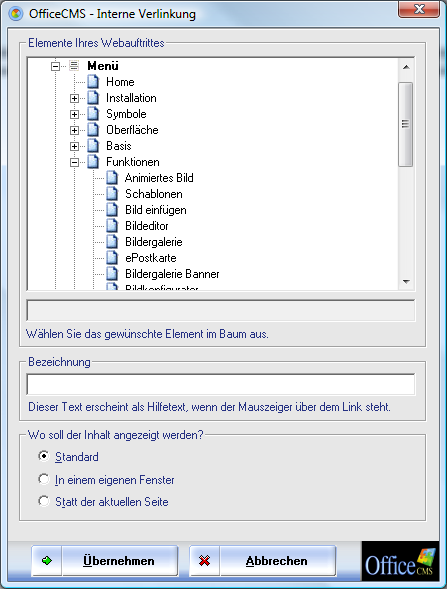This screenshot has width=447, height=589.
Task: Click the green arrow icon on Übernehmen
Action: tap(47, 561)
